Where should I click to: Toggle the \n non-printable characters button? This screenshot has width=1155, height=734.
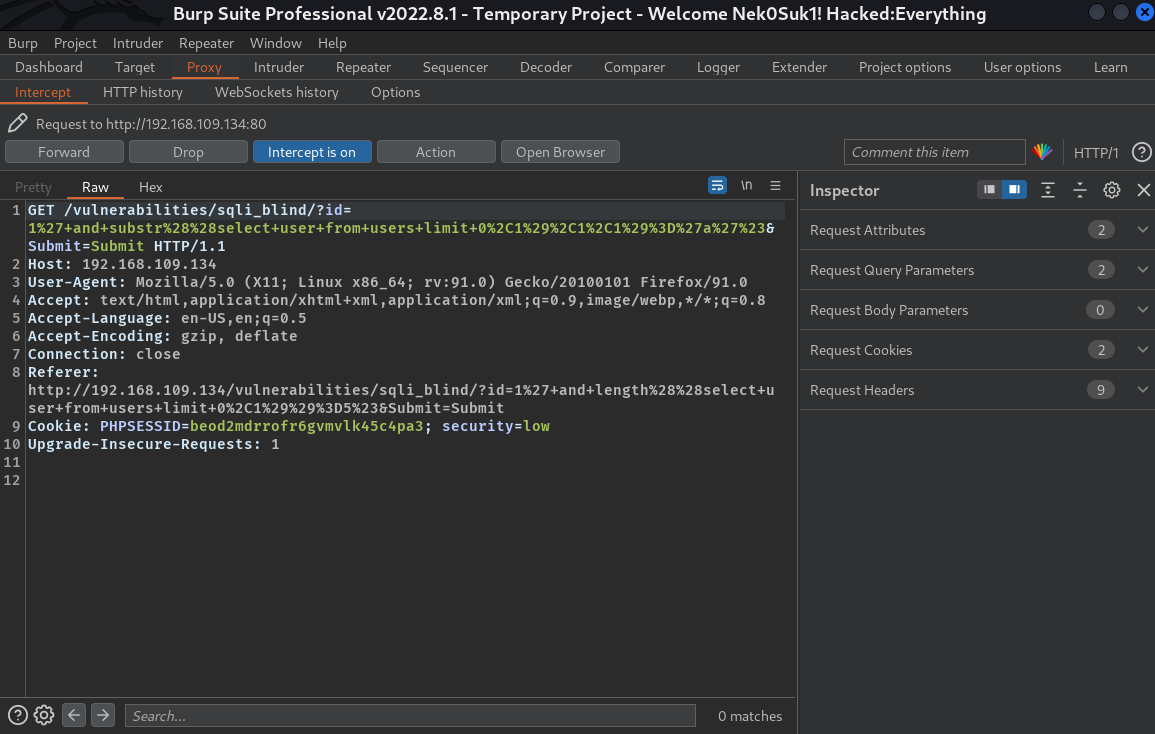click(x=746, y=186)
